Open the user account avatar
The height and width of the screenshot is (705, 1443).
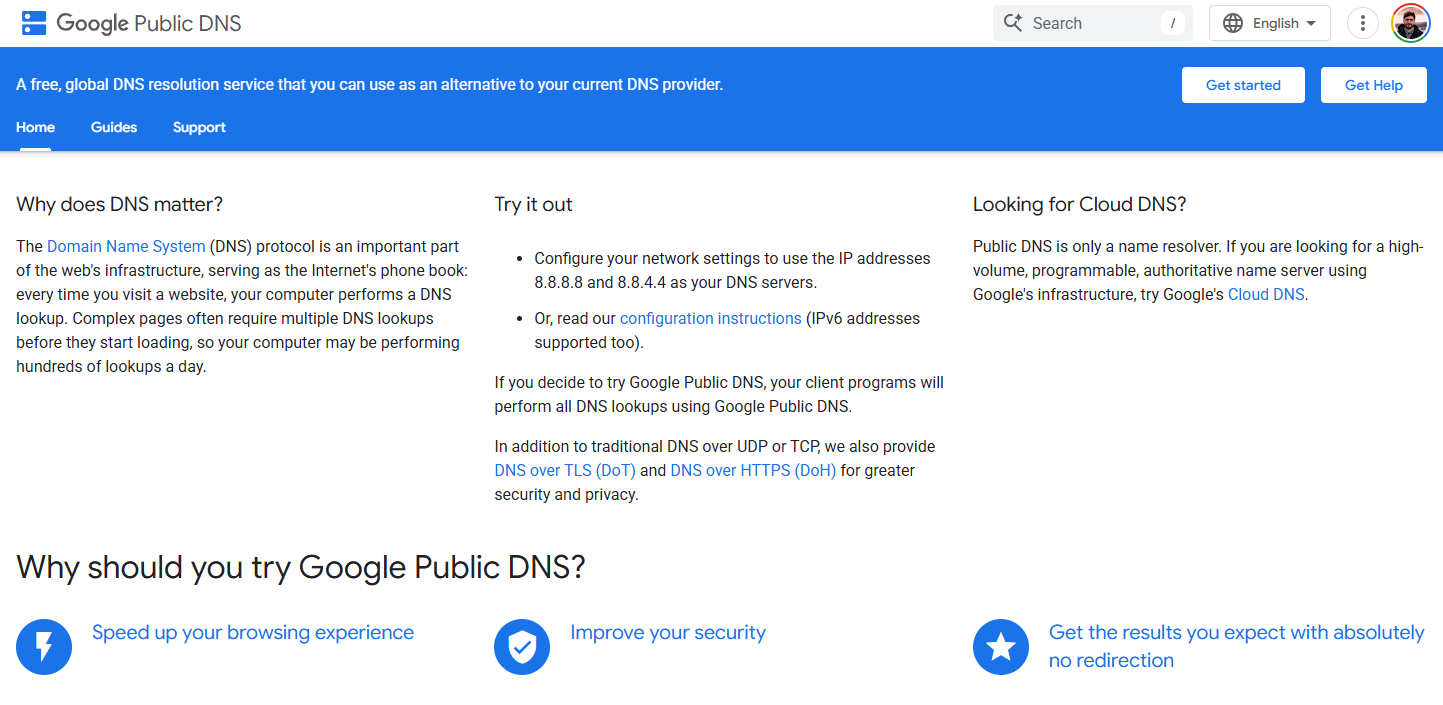coord(1411,23)
